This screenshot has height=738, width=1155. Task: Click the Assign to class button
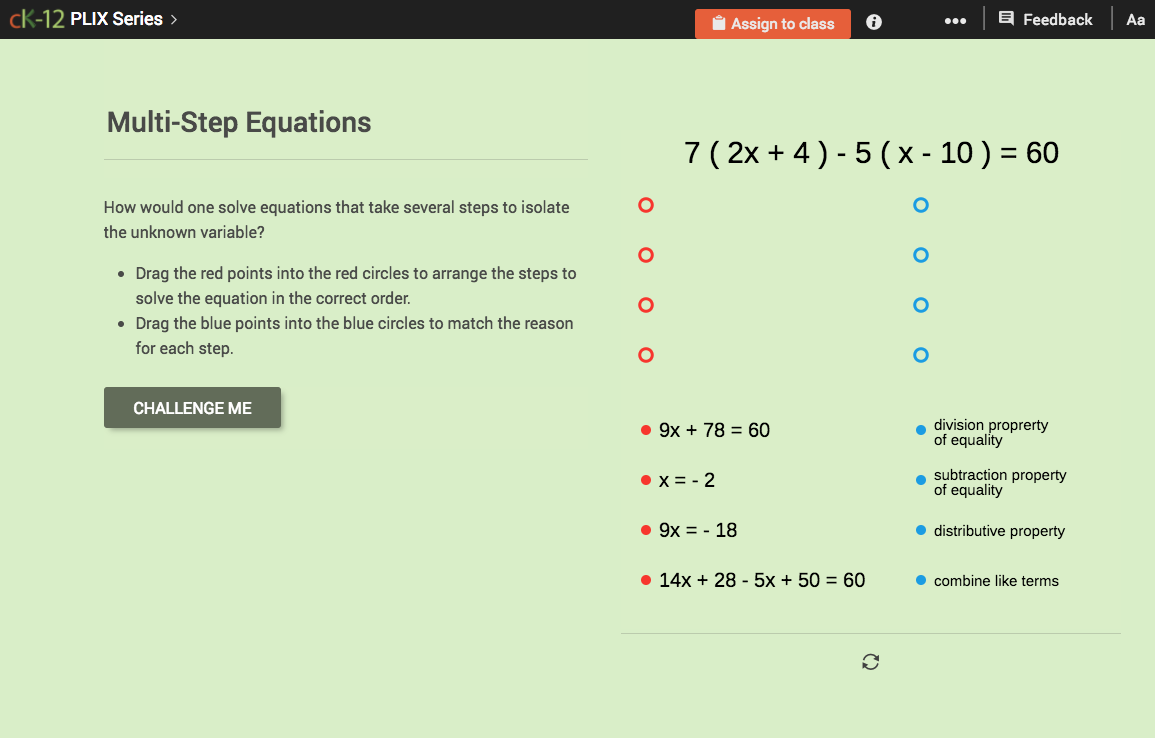click(x=772, y=22)
